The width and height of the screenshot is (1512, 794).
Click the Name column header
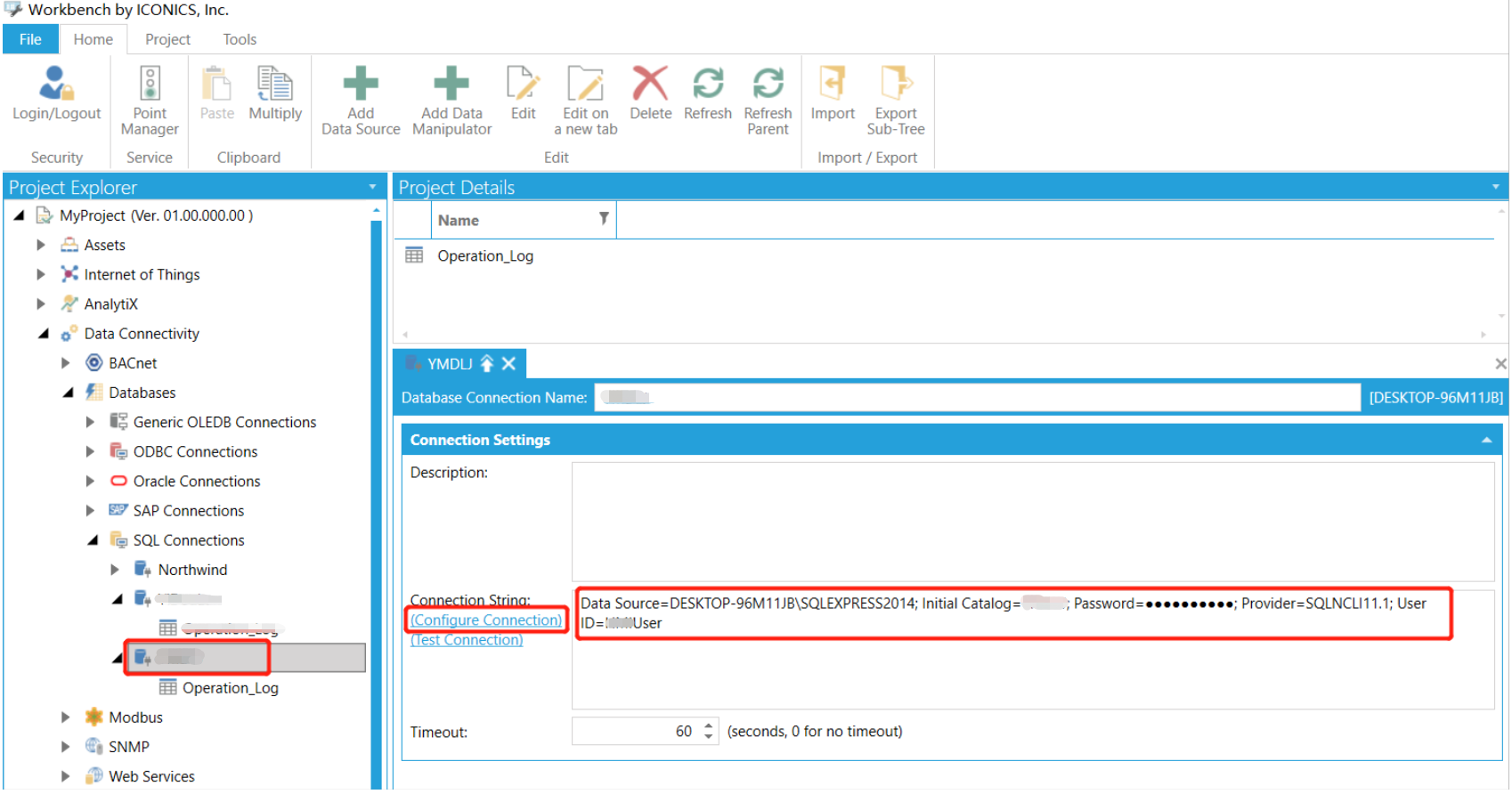[524, 220]
